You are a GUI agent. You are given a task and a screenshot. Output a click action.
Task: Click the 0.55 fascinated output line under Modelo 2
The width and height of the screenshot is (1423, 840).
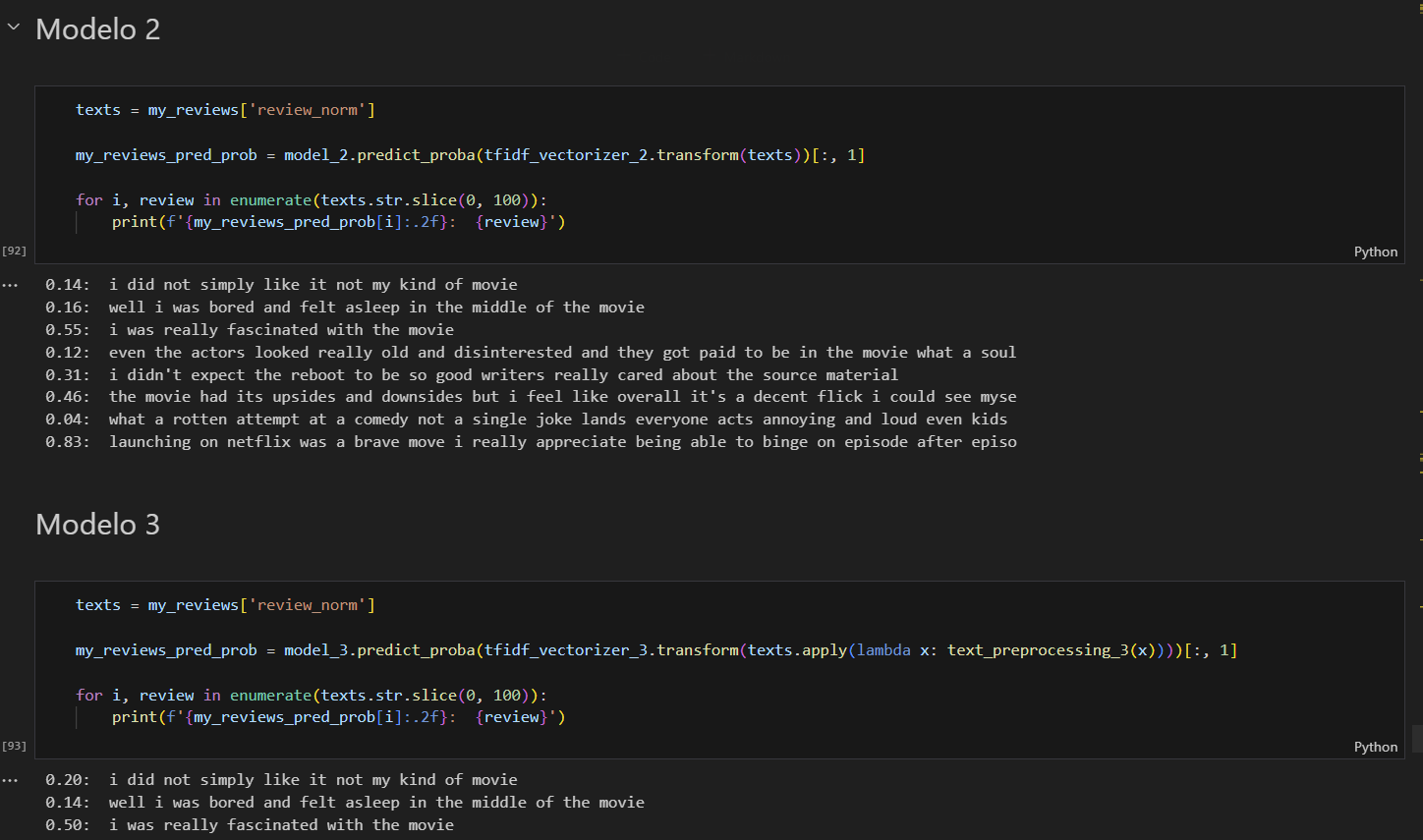(x=250, y=330)
